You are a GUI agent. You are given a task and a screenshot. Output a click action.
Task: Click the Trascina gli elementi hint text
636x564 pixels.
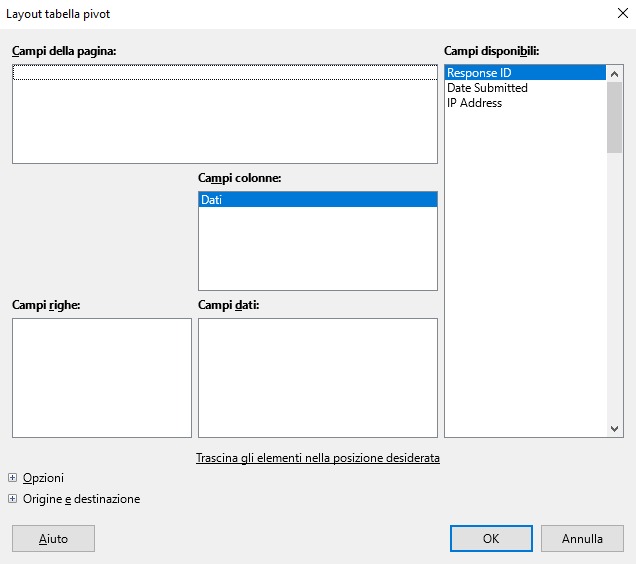[x=318, y=458]
